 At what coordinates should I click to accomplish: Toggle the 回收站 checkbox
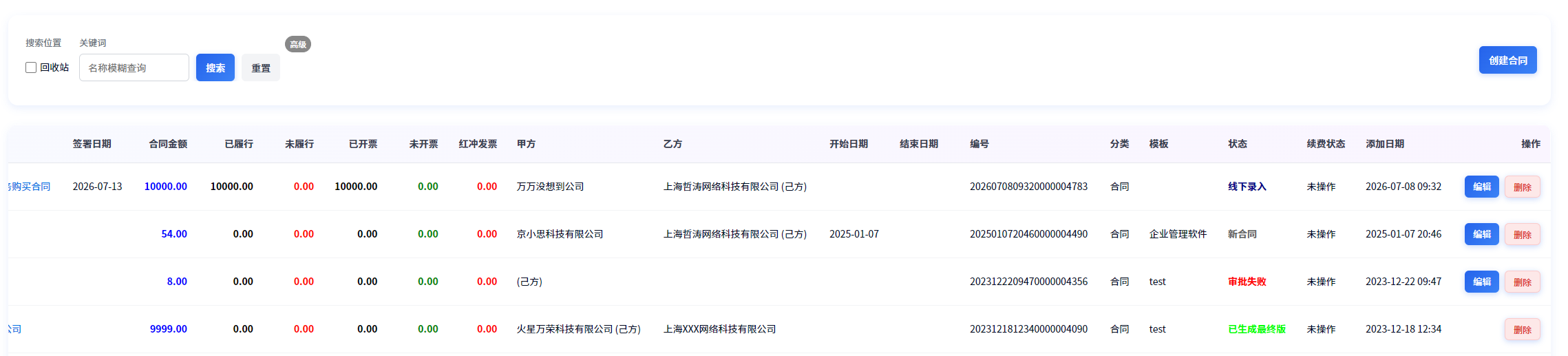[31, 67]
